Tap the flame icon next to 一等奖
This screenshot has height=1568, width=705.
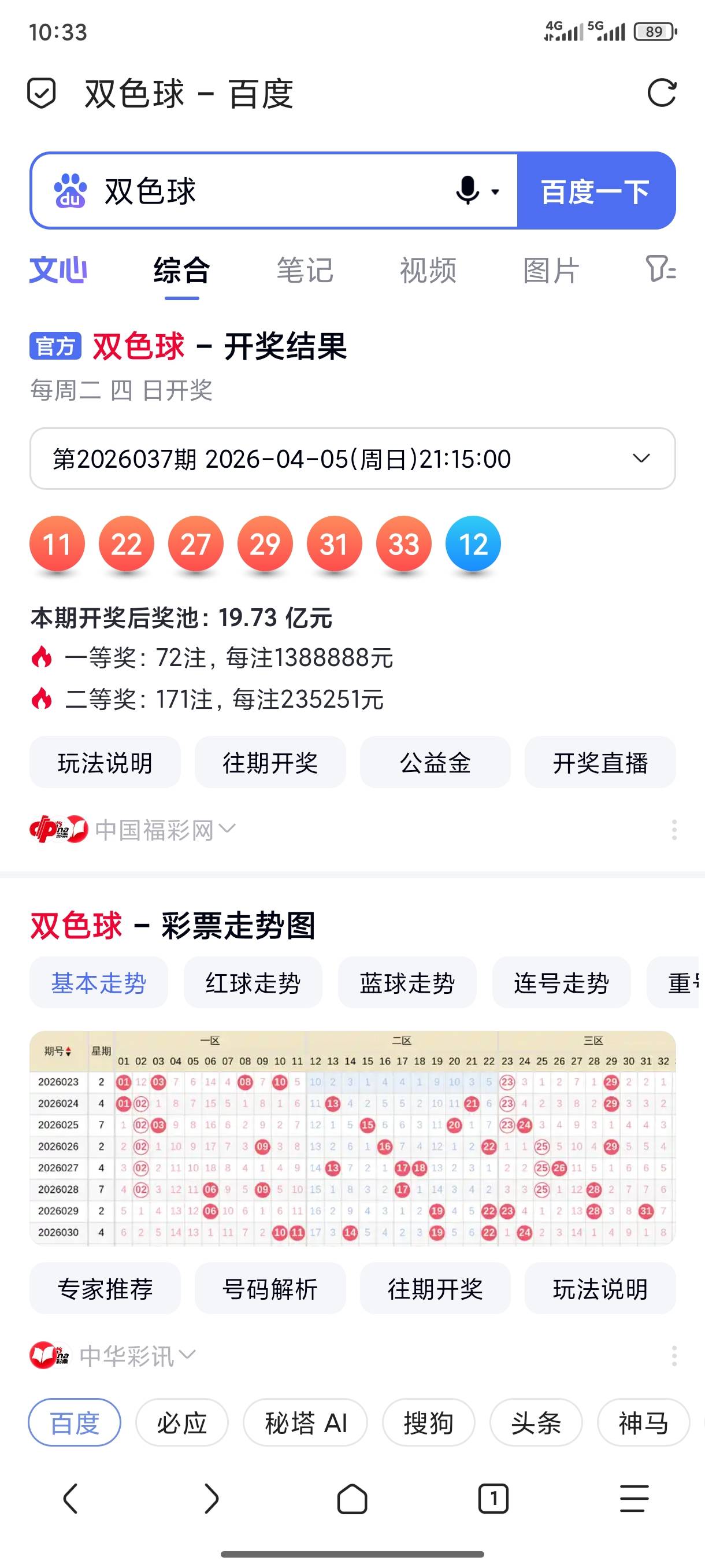coord(42,657)
